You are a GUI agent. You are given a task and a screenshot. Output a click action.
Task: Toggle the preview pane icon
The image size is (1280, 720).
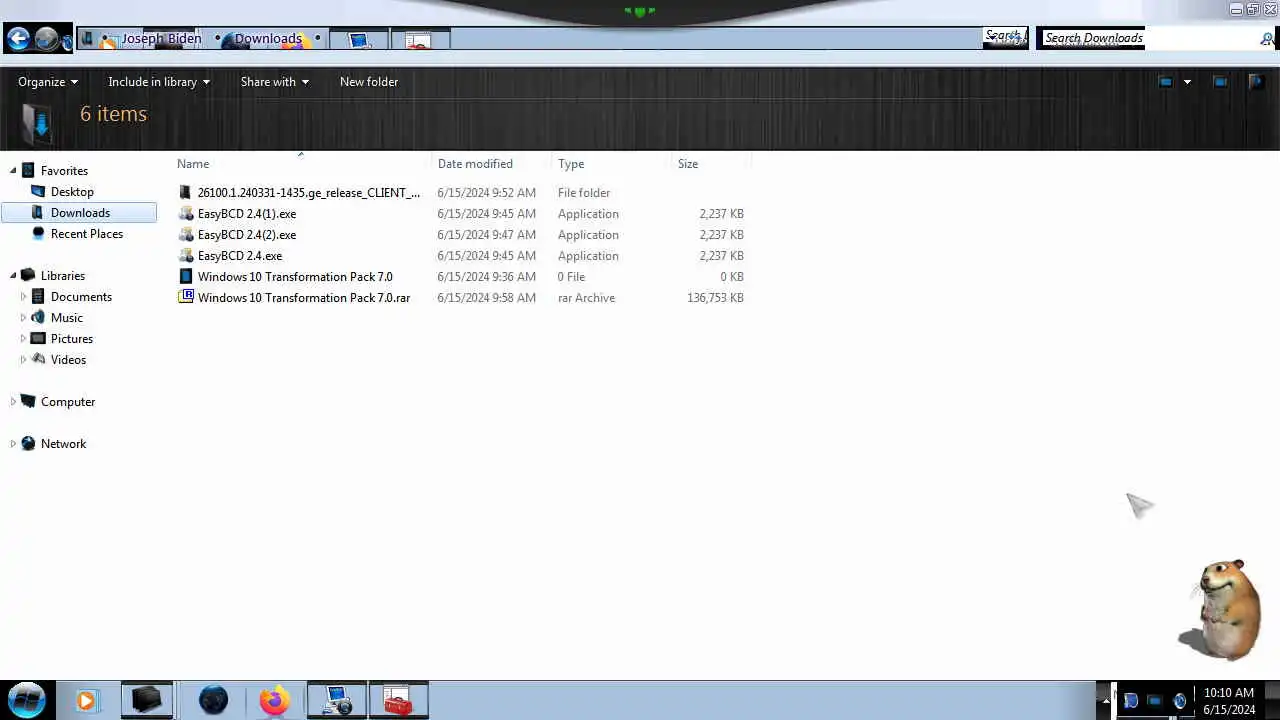point(1220,82)
